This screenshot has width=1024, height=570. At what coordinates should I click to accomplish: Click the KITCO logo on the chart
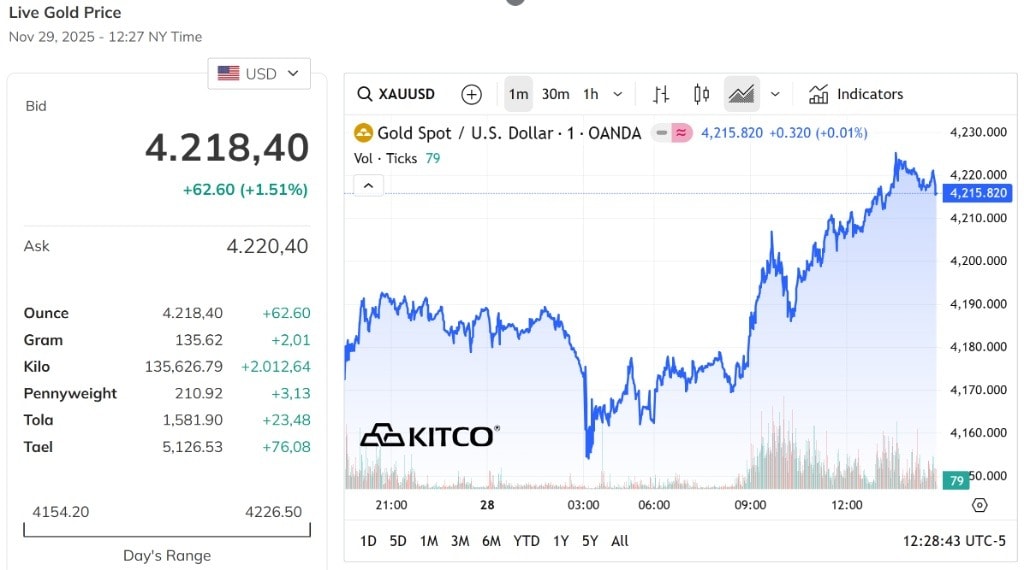[429, 435]
